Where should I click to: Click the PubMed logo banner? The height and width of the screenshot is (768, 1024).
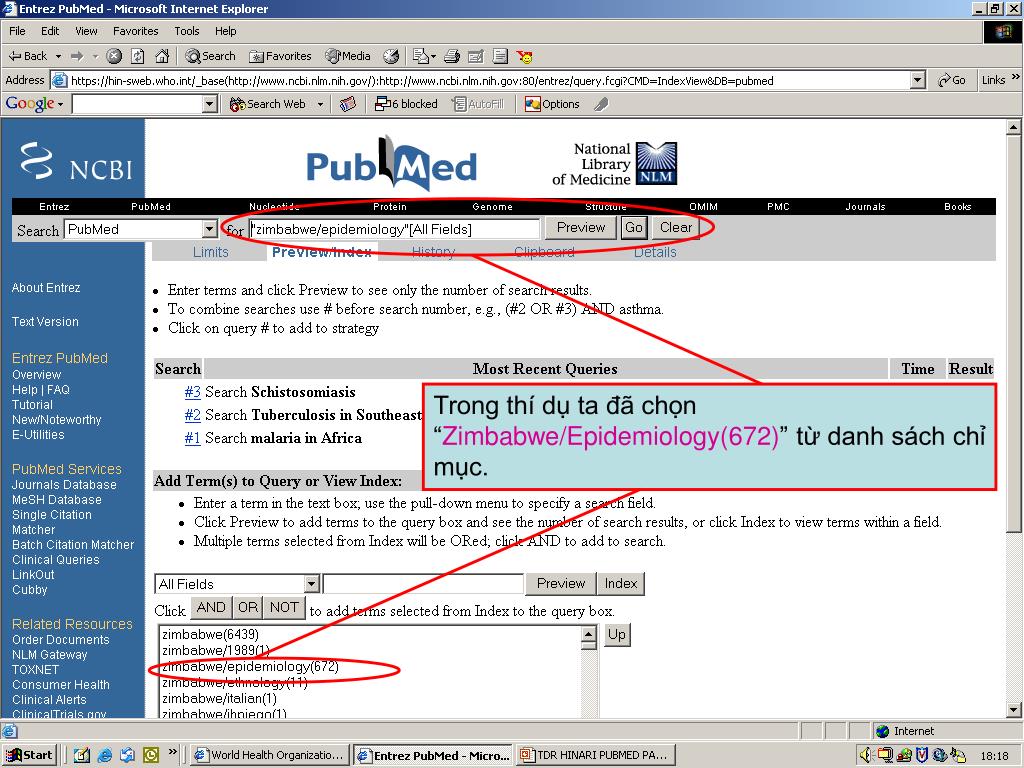[x=391, y=163]
